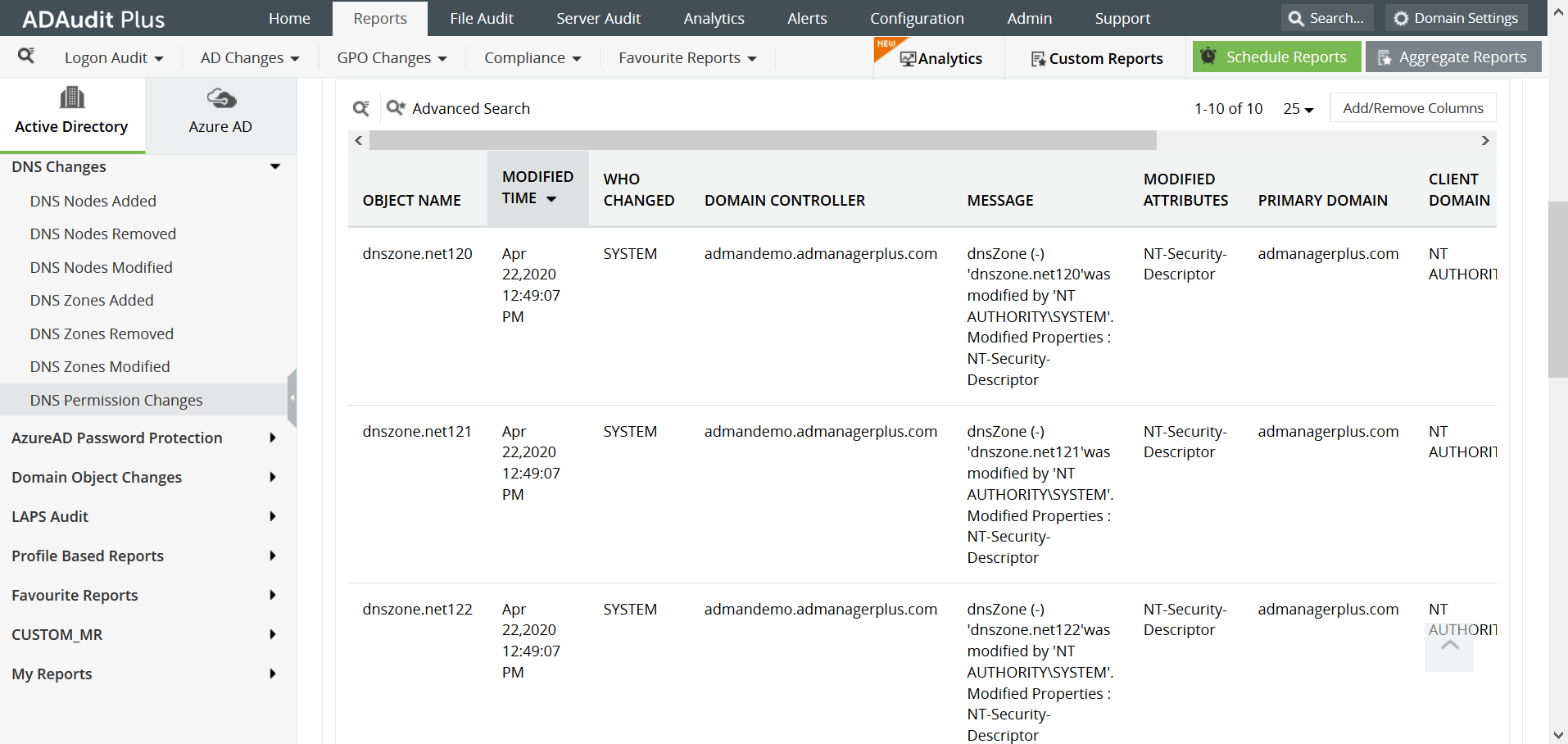The image size is (1568, 744).
Task: Click the top Search input field
Action: (x=1327, y=18)
